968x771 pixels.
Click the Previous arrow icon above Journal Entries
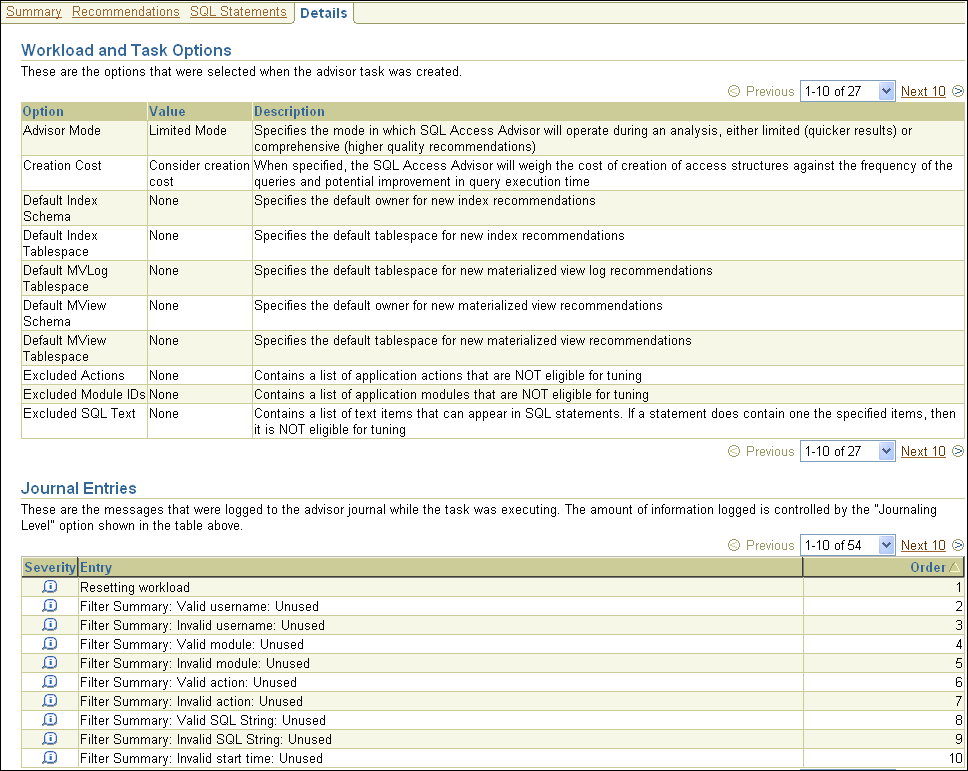[733, 545]
